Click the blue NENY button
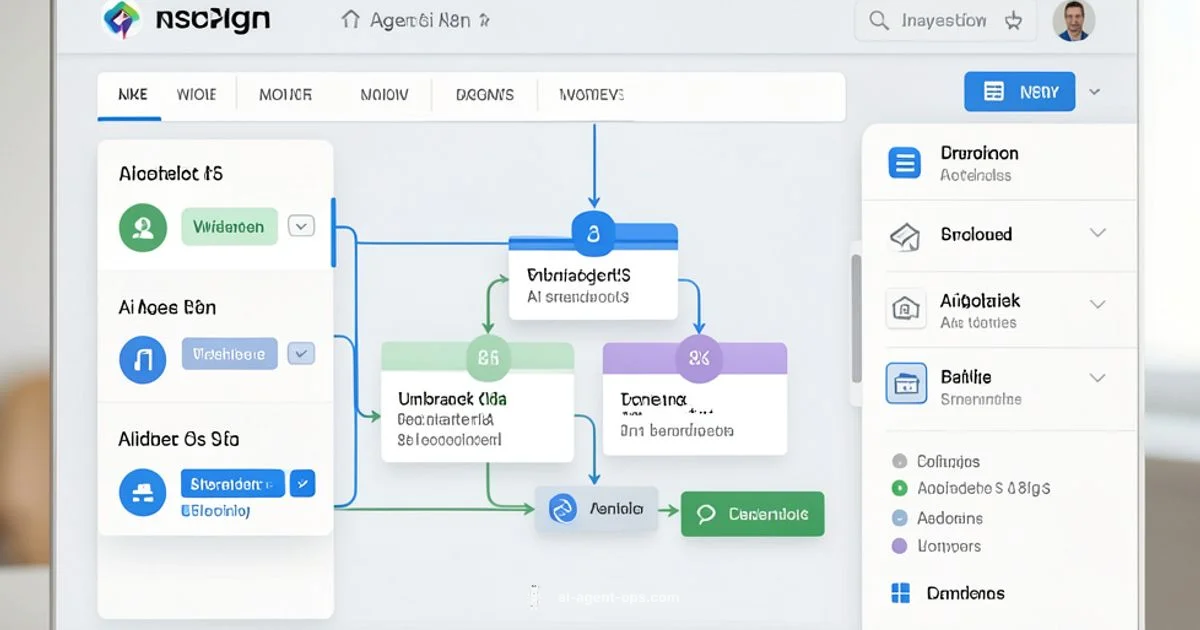The width and height of the screenshot is (1200, 630). point(1019,92)
